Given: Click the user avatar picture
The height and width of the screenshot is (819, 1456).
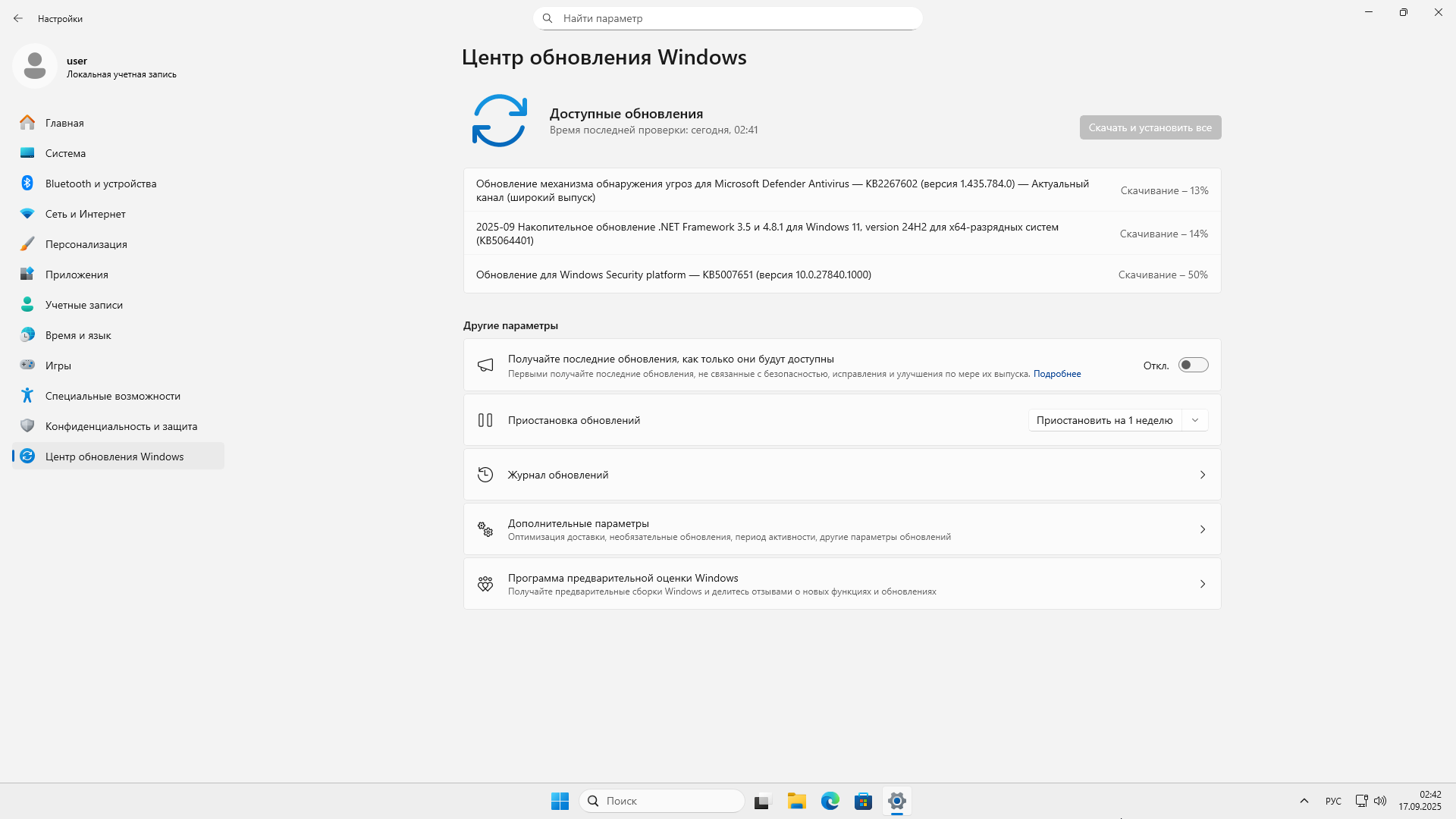Looking at the screenshot, I should (35, 66).
